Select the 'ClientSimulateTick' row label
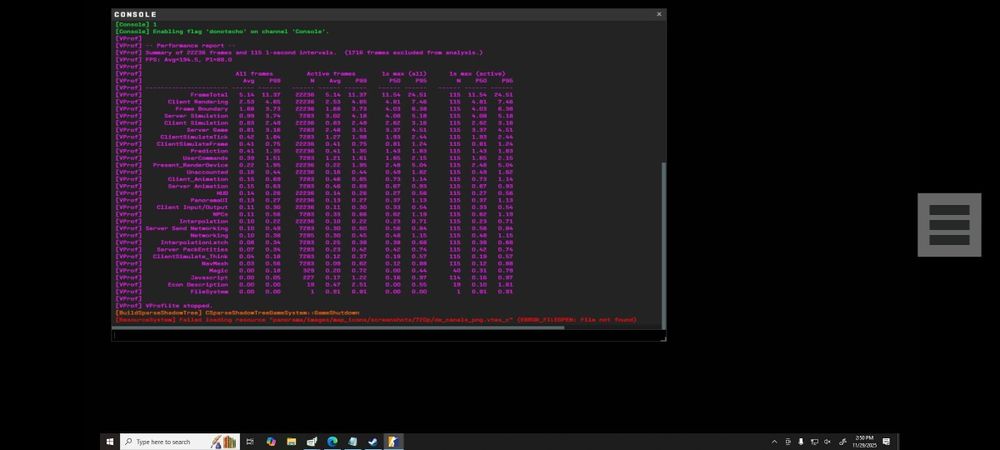The width and height of the screenshot is (1000, 450). point(194,136)
